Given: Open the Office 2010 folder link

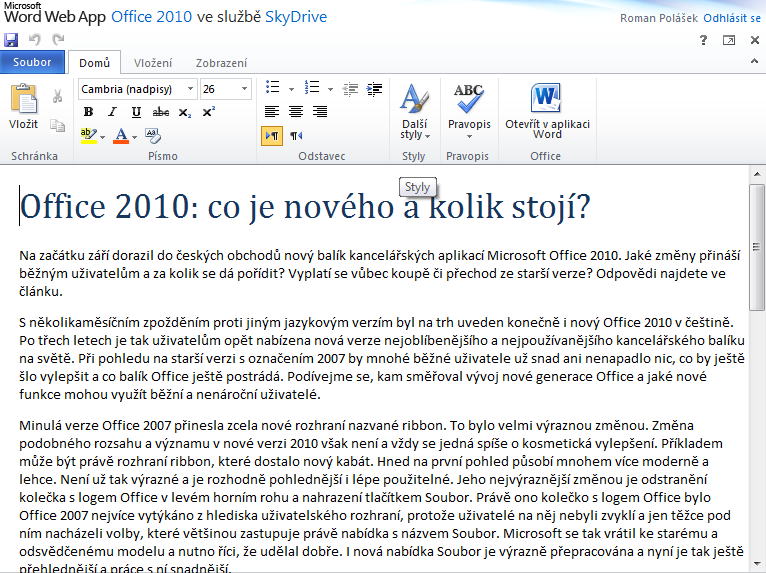Looking at the screenshot, I should (151, 17).
